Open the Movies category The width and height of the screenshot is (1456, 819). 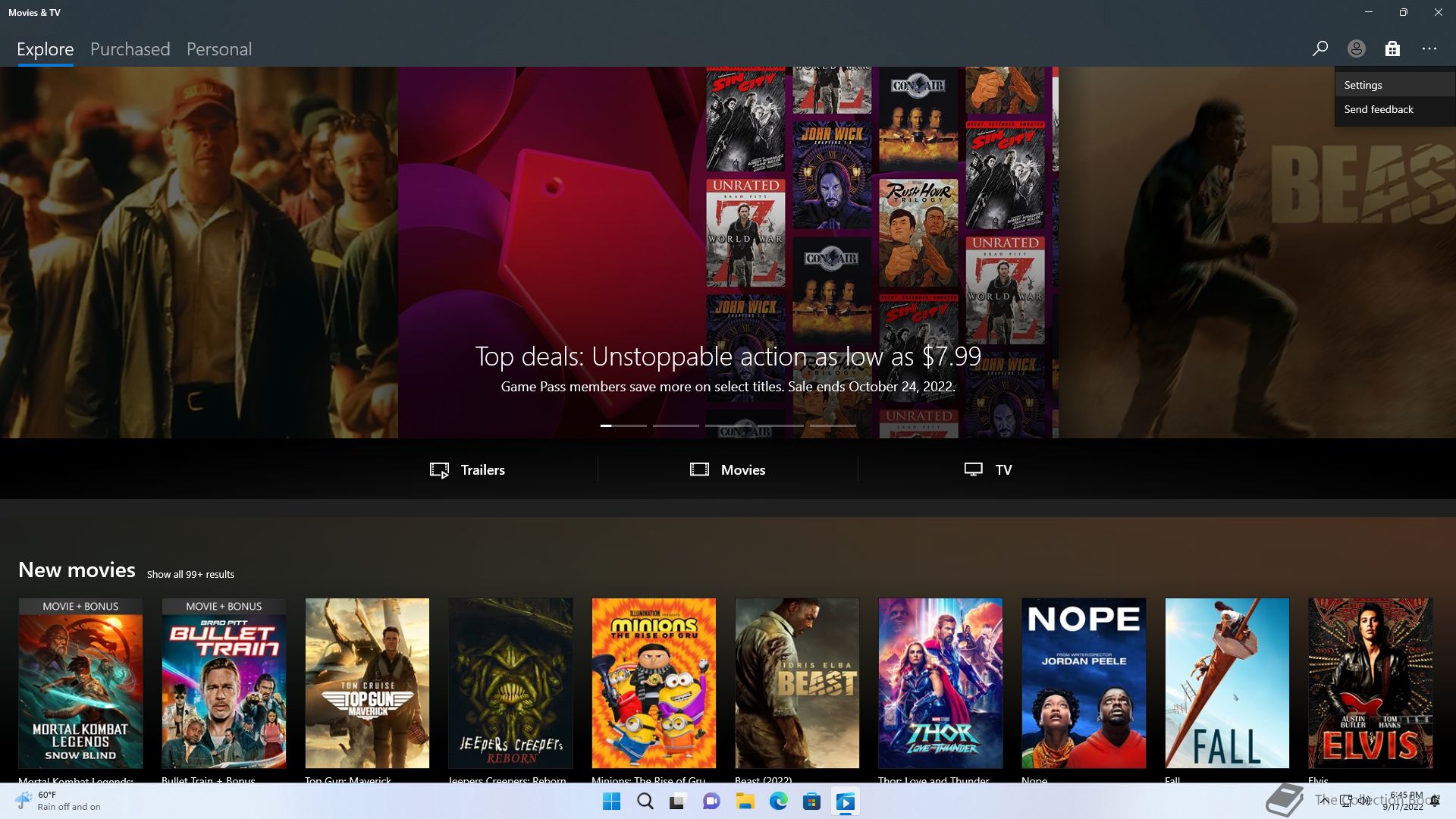(727, 469)
